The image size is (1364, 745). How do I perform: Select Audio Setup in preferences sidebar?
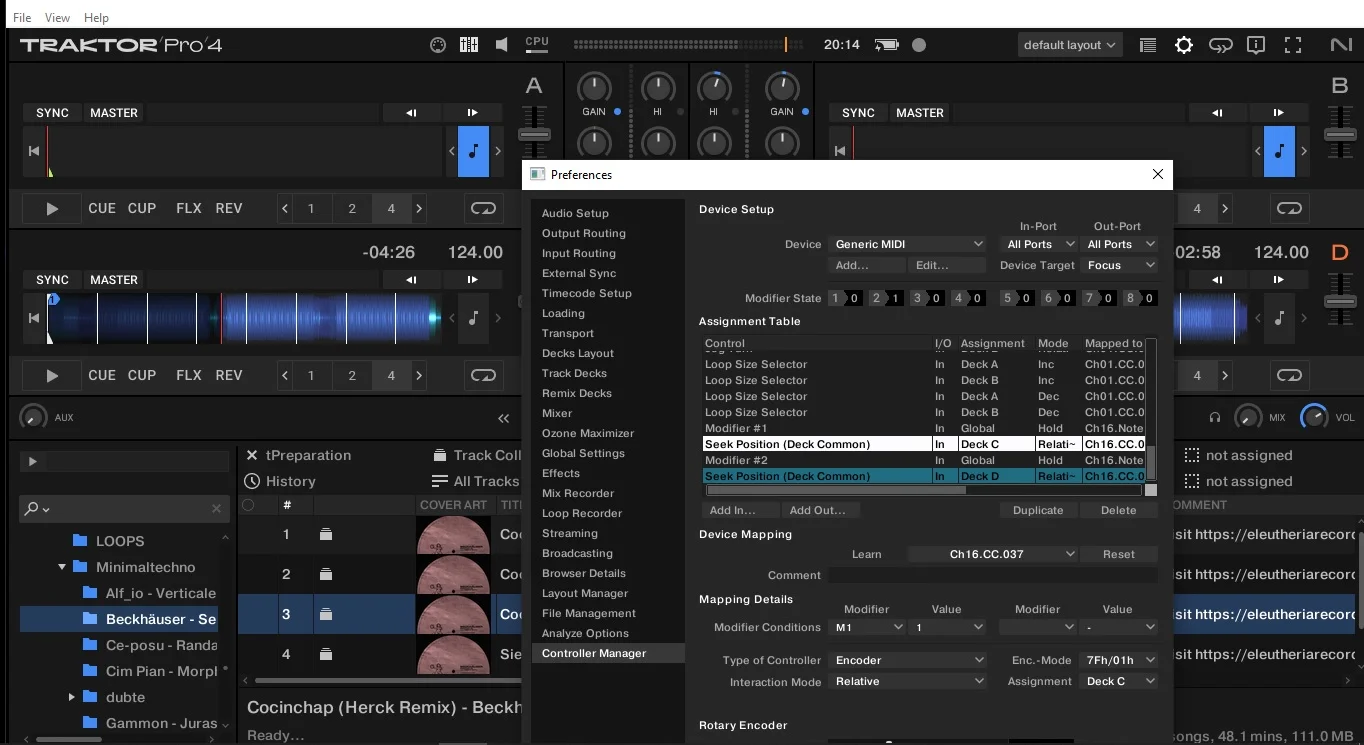[x=575, y=213]
